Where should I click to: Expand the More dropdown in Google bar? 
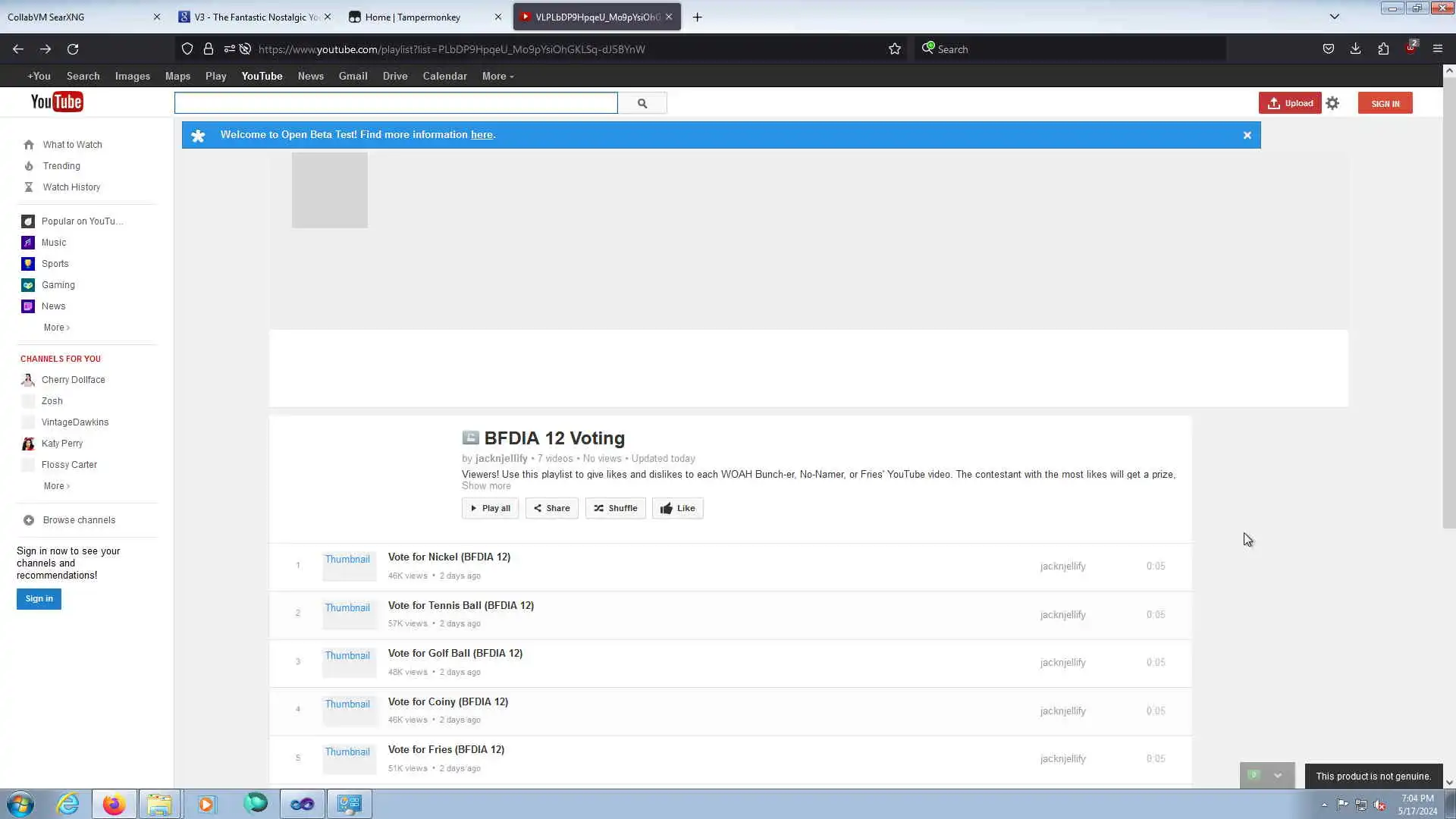point(497,76)
